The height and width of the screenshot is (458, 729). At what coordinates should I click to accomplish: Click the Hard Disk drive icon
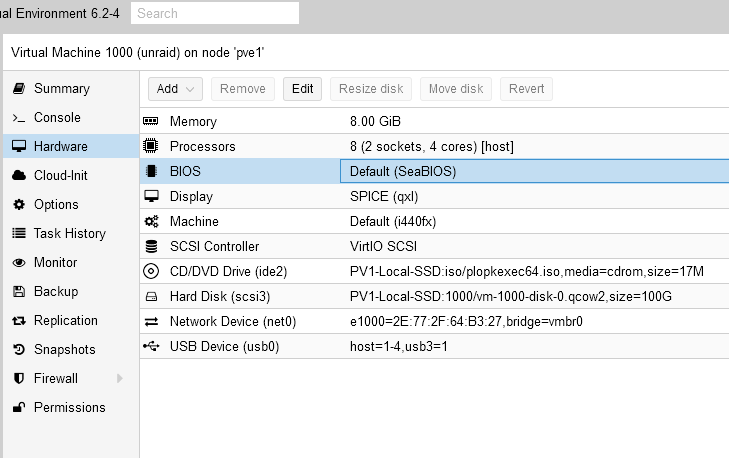pyautogui.click(x=151, y=296)
